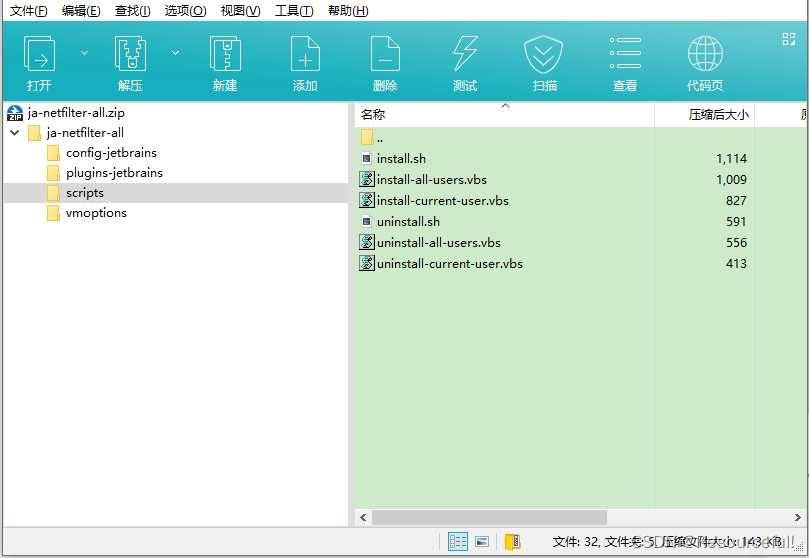Click the 591 size cell

click(736, 222)
